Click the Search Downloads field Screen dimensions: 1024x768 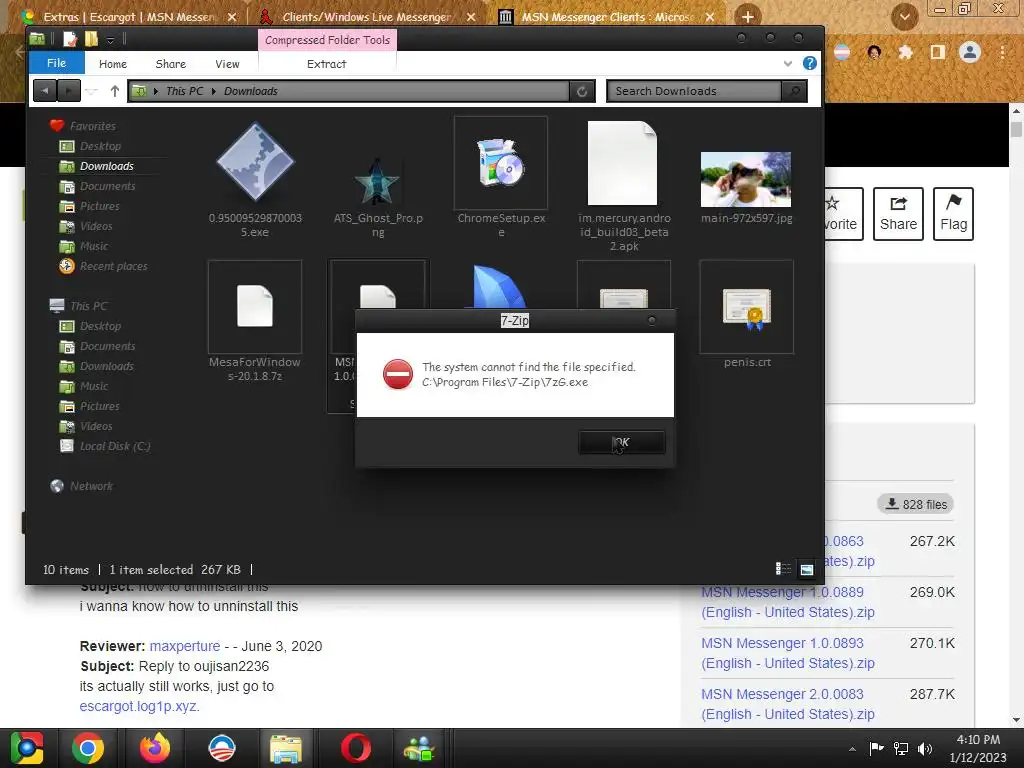pos(694,91)
